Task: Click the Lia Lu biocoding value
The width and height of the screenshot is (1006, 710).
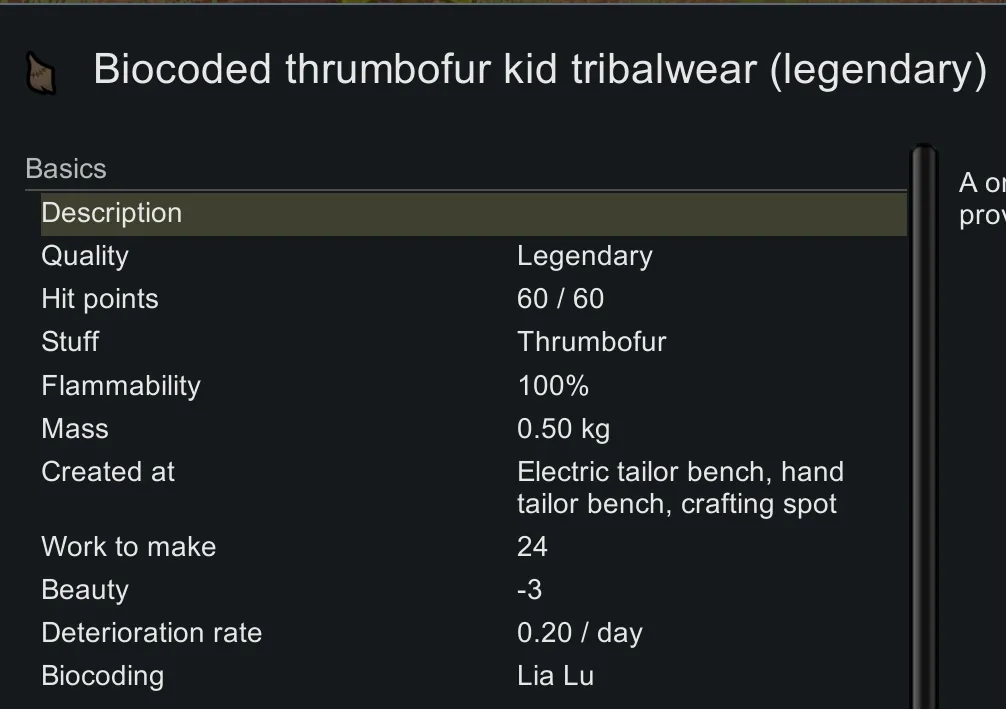Action: click(555, 676)
